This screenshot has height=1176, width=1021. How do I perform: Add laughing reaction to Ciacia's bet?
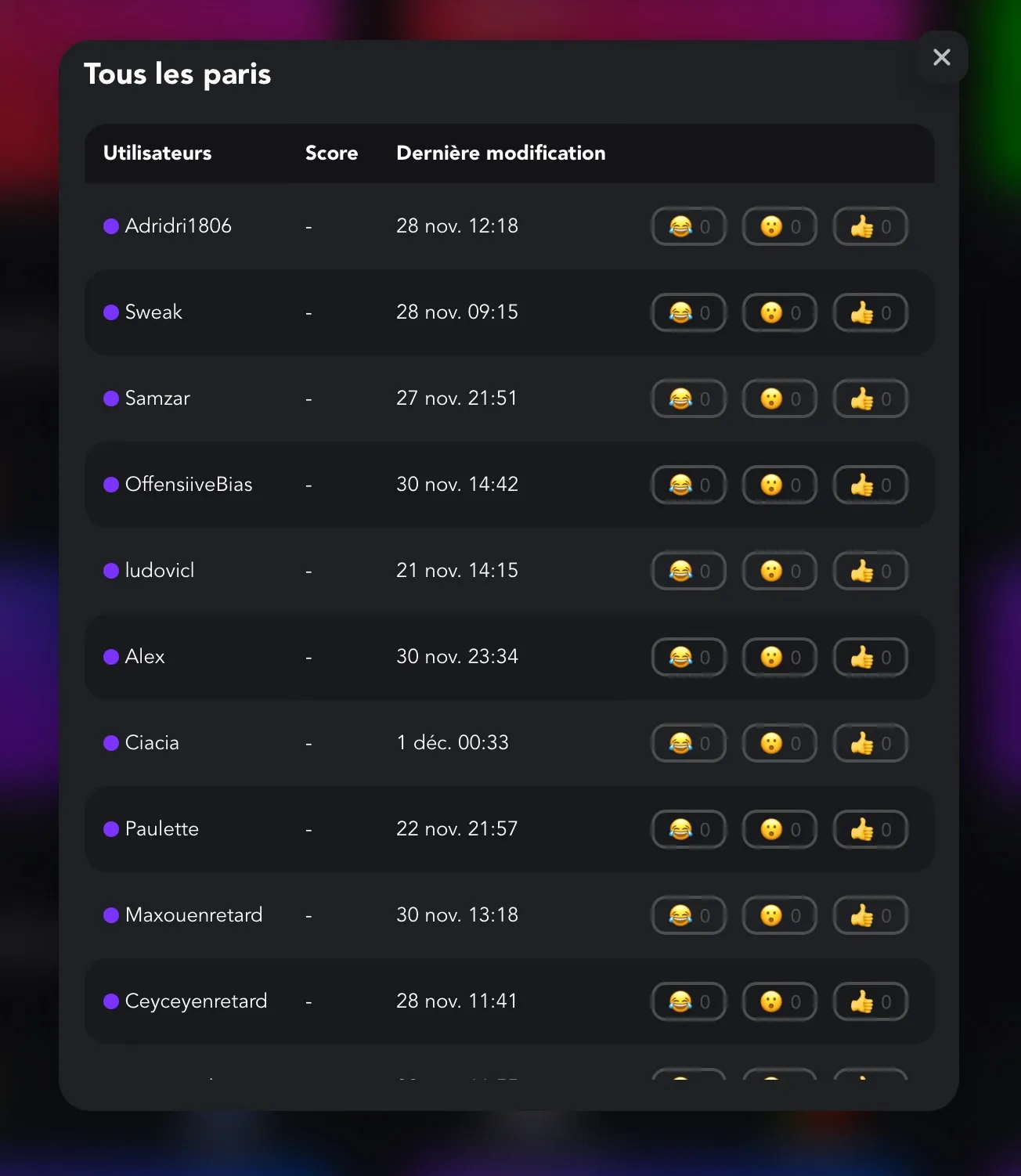click(689, 743)
